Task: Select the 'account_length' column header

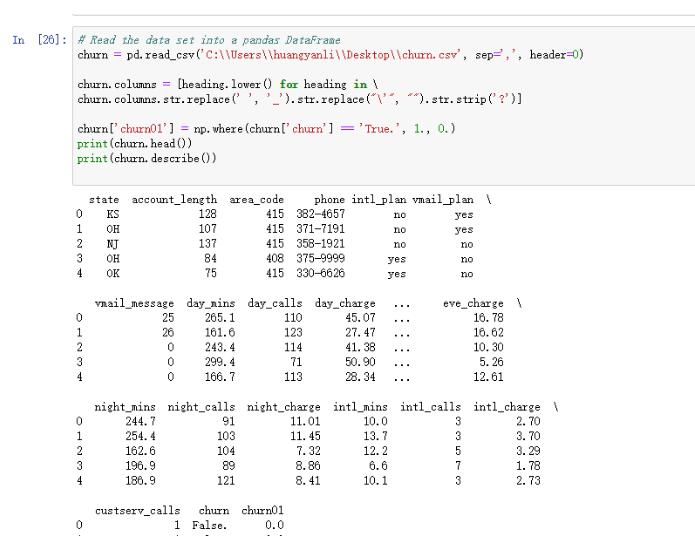Action: [x=174, y=200]
